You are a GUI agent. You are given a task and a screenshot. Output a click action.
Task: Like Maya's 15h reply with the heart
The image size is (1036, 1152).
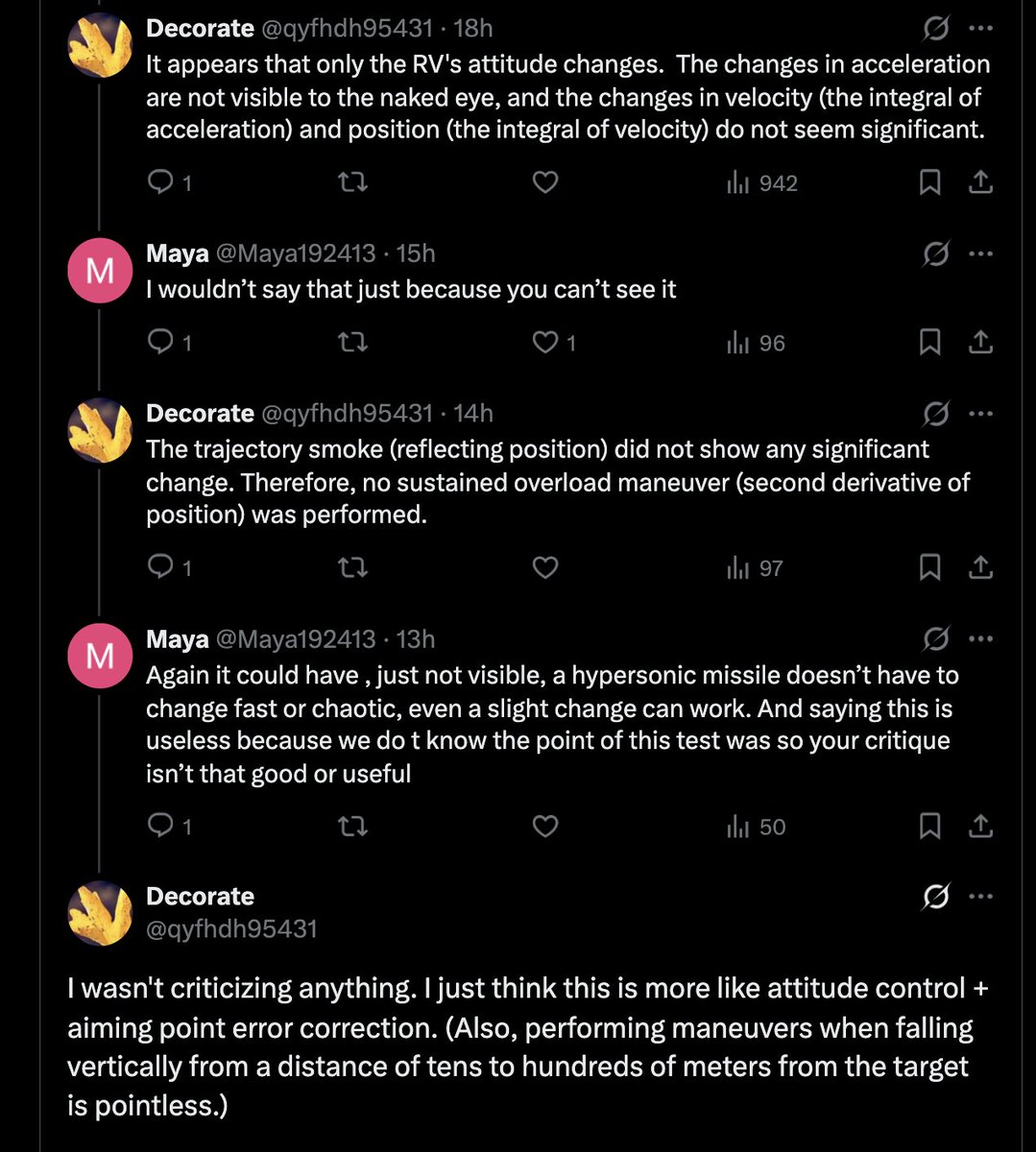point(545,342)
